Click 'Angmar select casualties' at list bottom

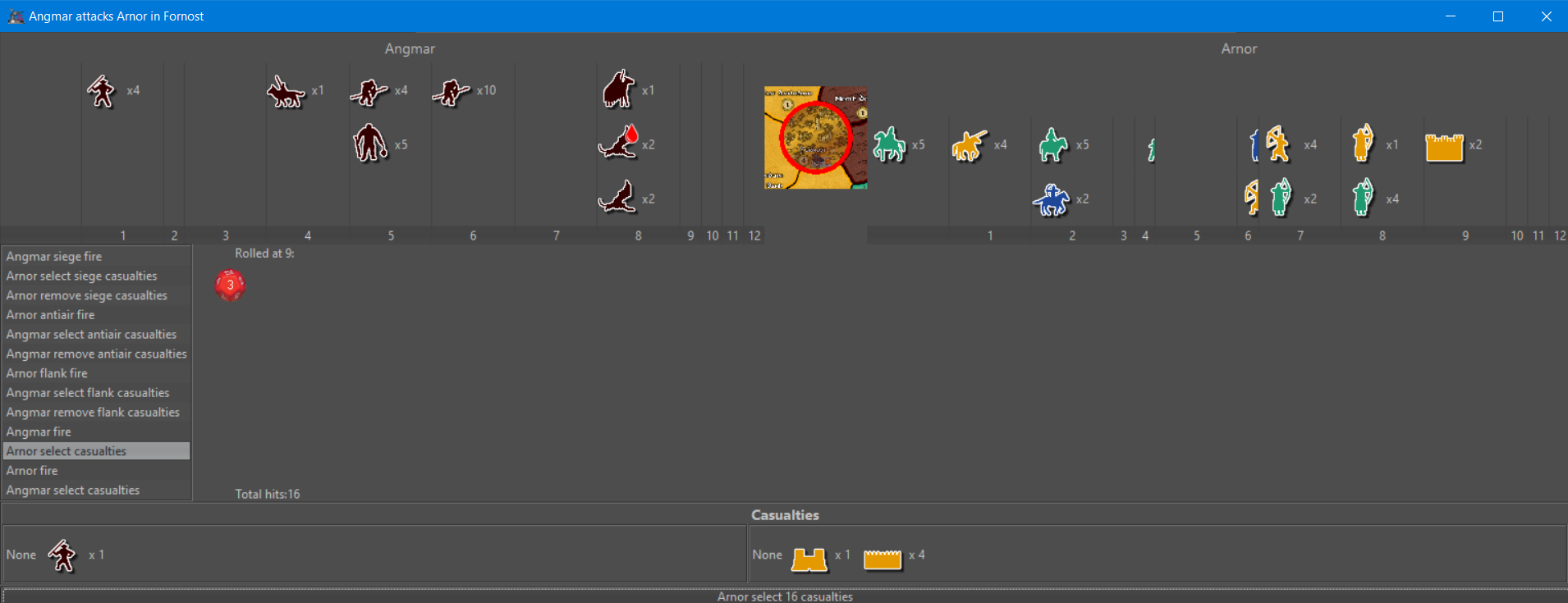73,491
